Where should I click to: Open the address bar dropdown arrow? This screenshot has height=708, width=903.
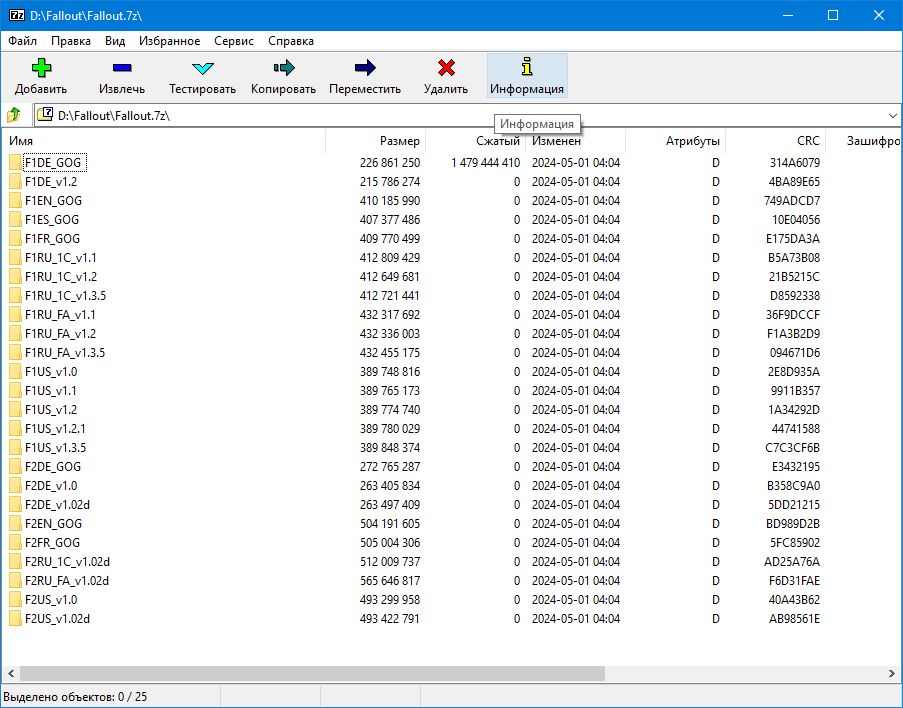point(892,116)
